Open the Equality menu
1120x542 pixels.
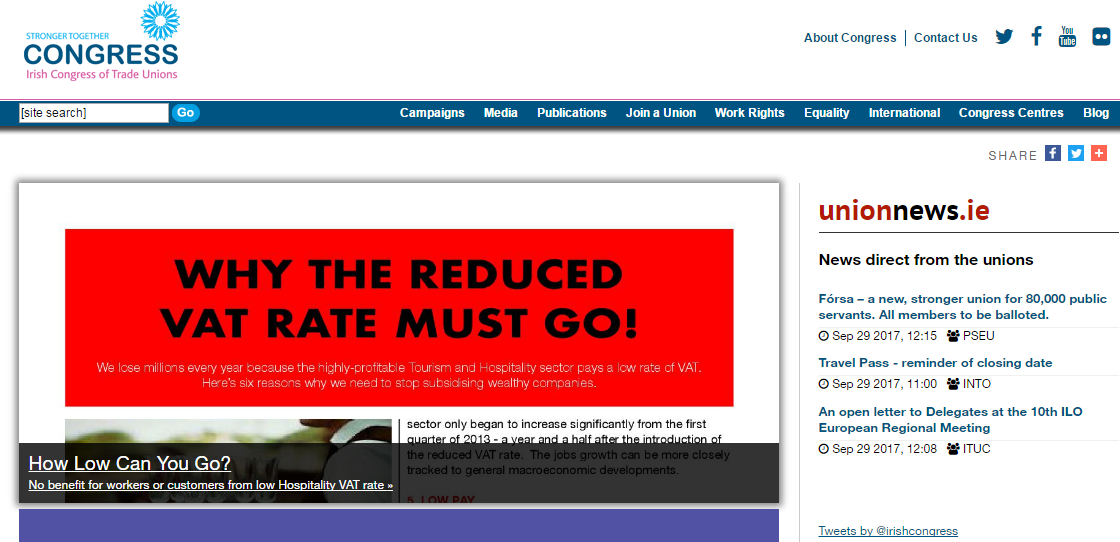pyautogui.click(x=826, y=113)
